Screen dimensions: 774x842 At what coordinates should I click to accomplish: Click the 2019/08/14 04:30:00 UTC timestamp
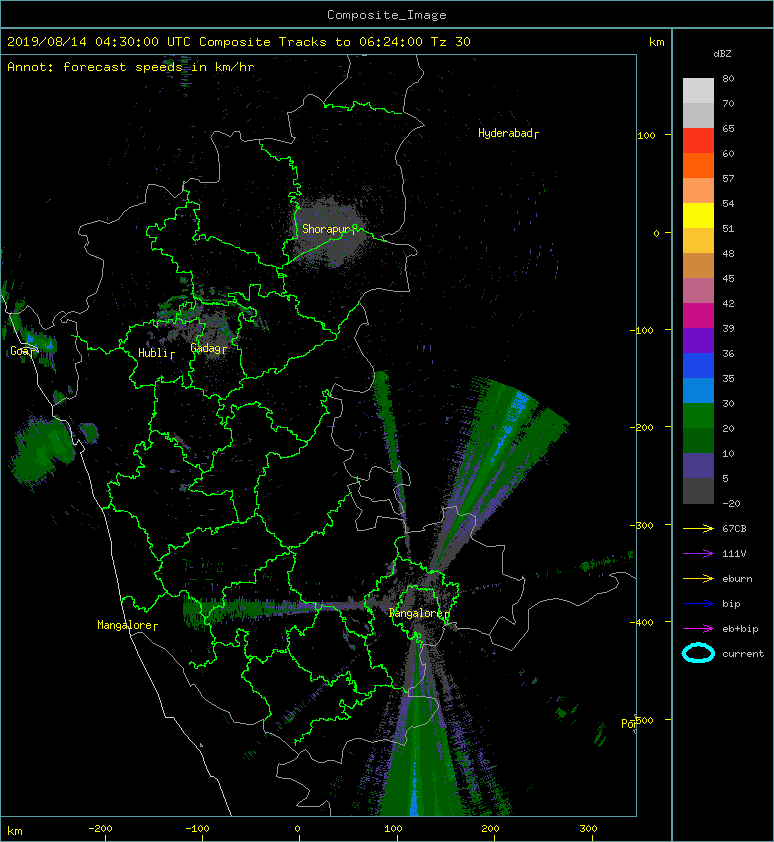tap(99, 42)
